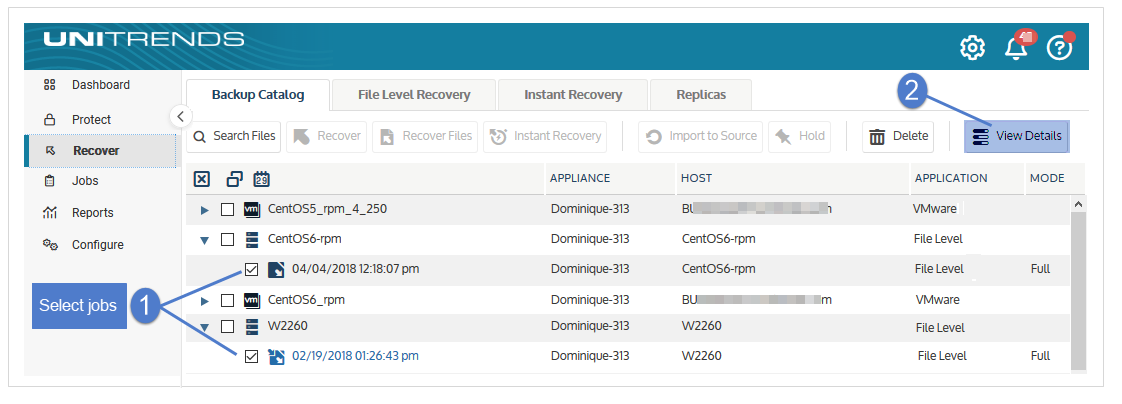This screenshot has width=1122, height=404.
Task: Click the catalog vertical scrollbar thumb
Action: pyautogui.click(x=1078, y=291)
